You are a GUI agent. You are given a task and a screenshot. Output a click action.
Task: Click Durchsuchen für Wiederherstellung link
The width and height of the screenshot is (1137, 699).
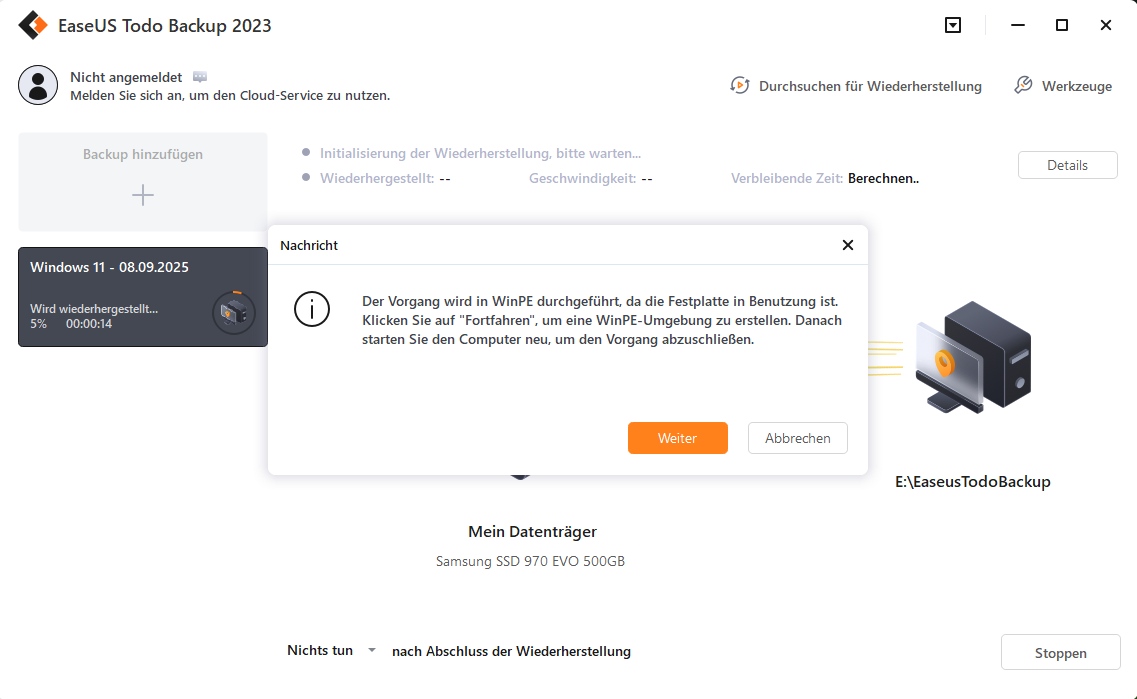point(870,86)
